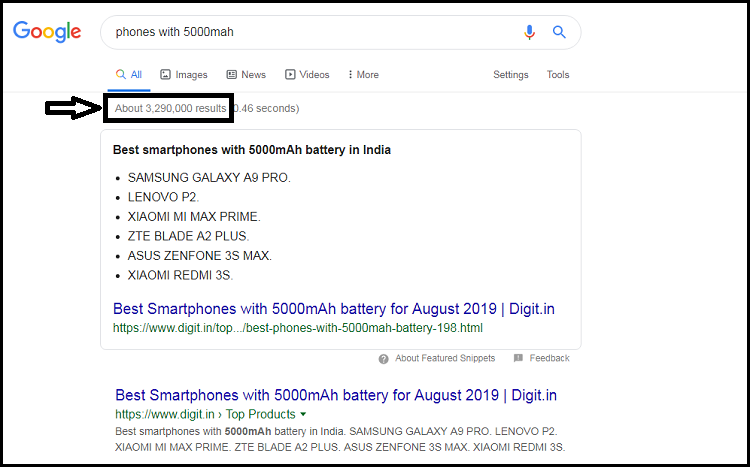Click the results count text
750x468 pixels.
pyautogui.click(x=170, y=108)
